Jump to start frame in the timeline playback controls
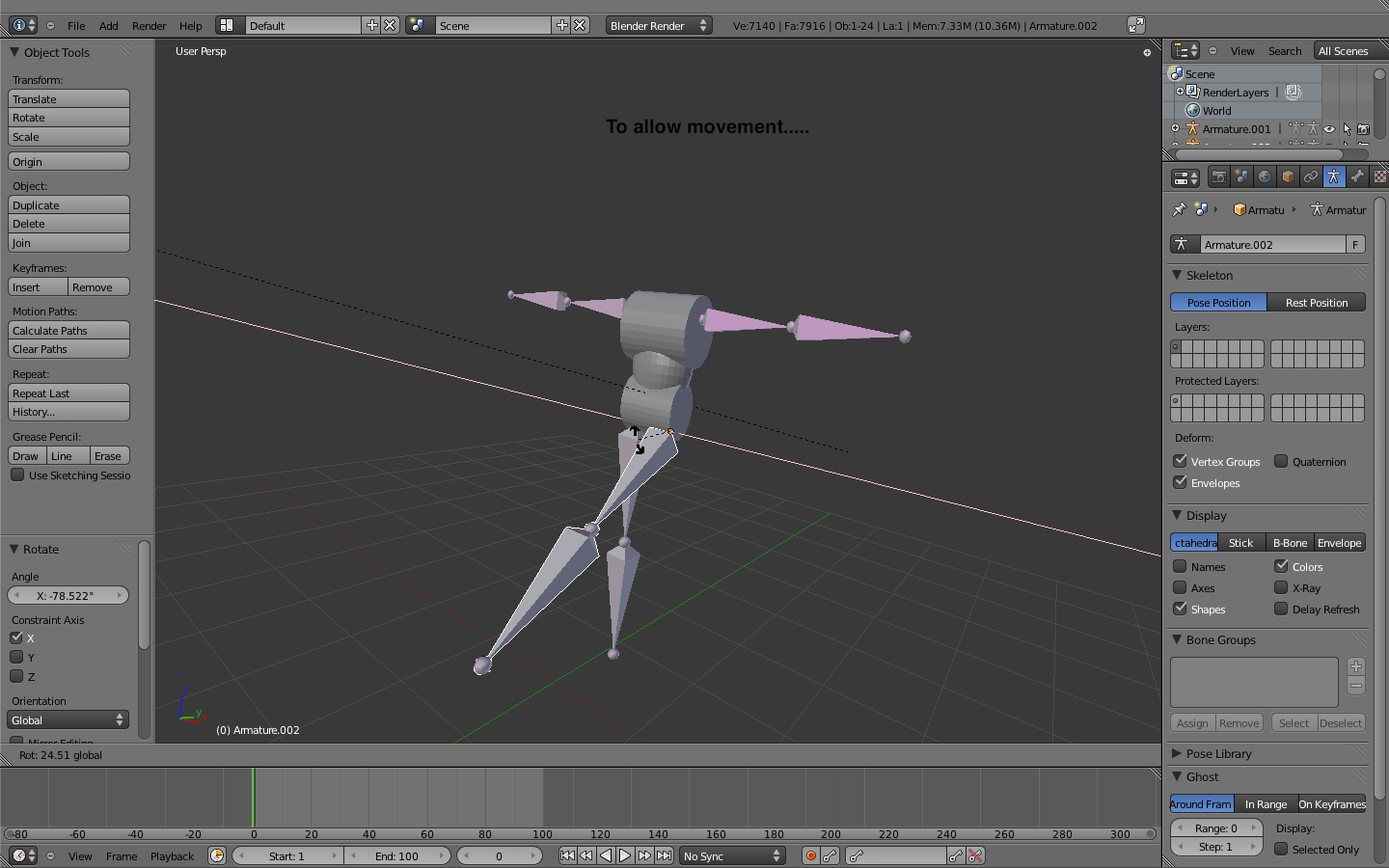 pyautogui.click(x=567, y=855)
